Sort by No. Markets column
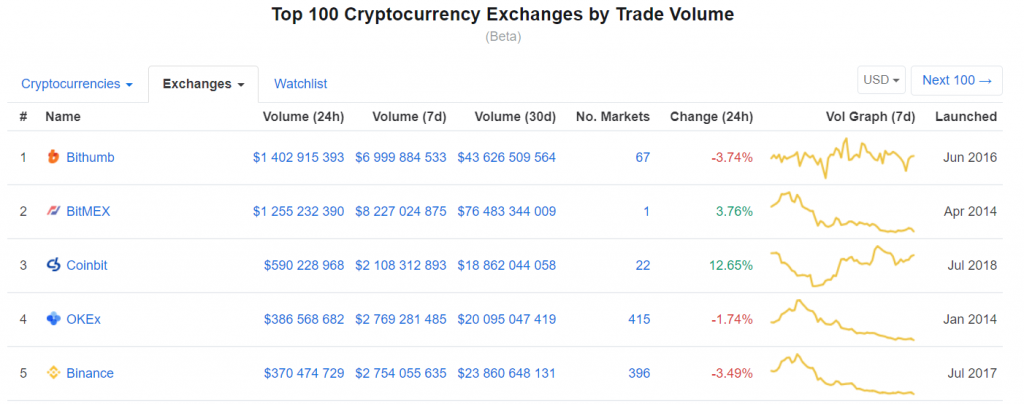This screenshot has width=1024, height=404. (612, 117)
